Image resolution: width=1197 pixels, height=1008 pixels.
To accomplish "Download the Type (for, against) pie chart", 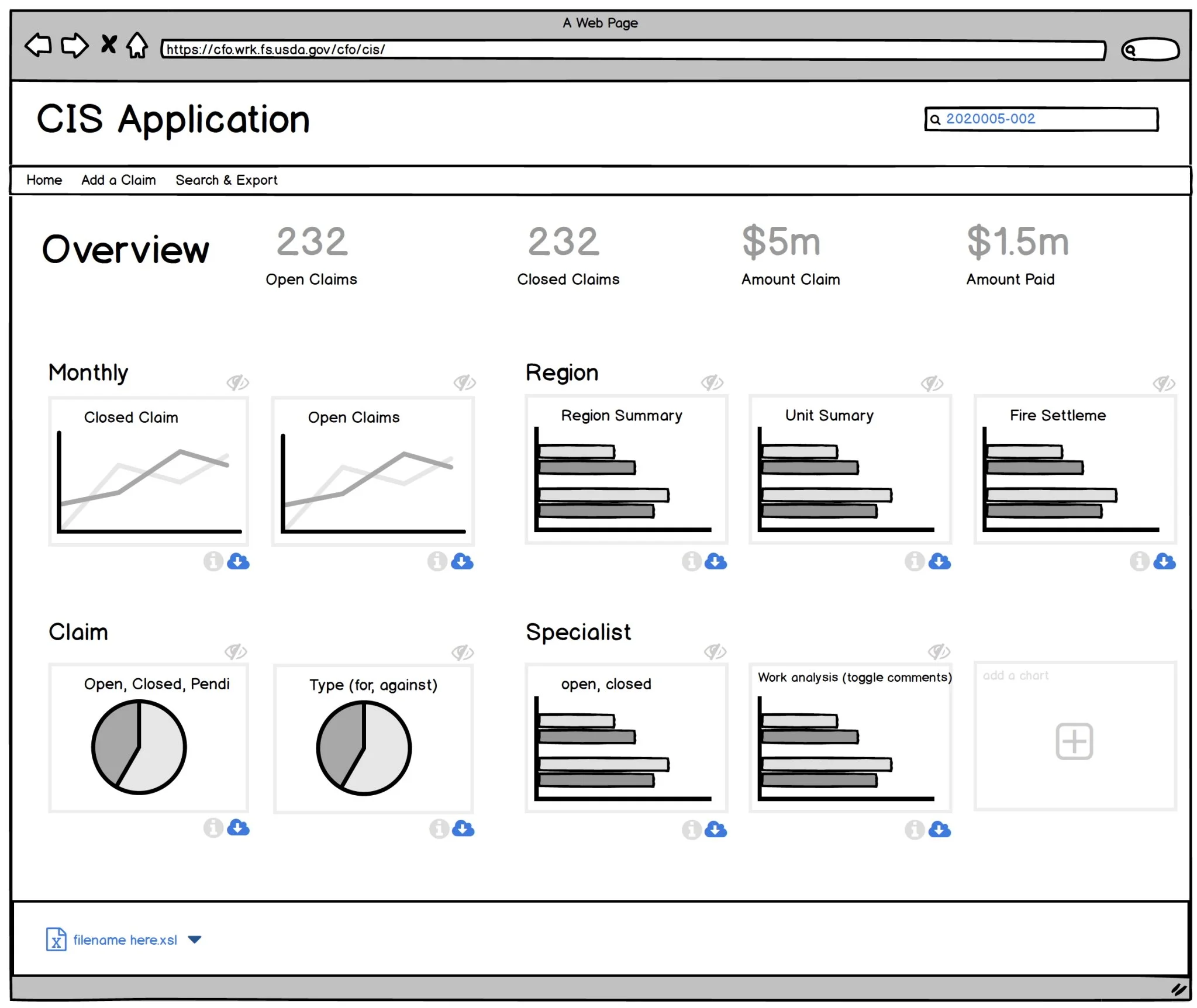I will click(x=463, y=829).
